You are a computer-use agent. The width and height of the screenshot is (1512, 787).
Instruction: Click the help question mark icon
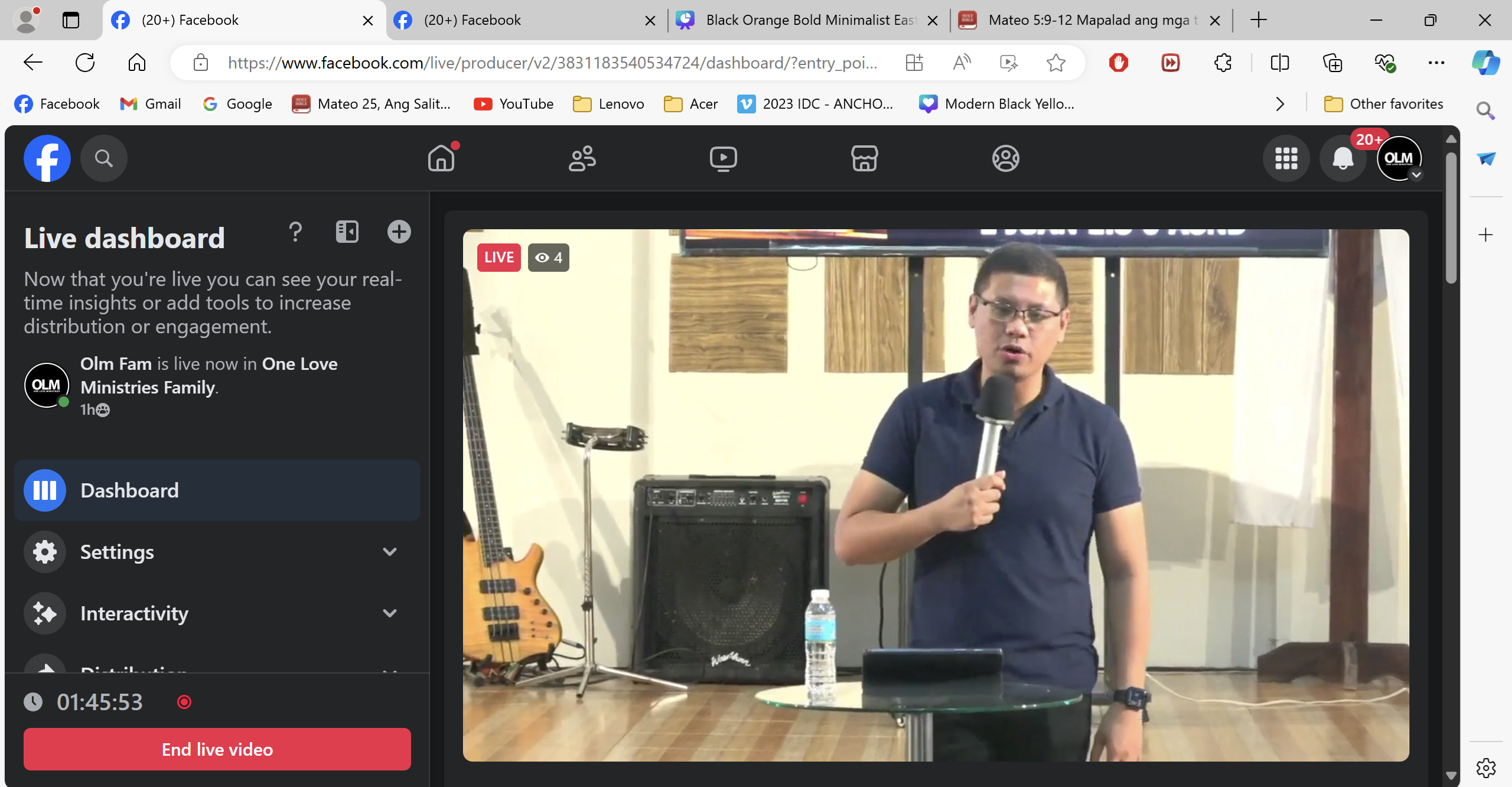click(295, 232)
